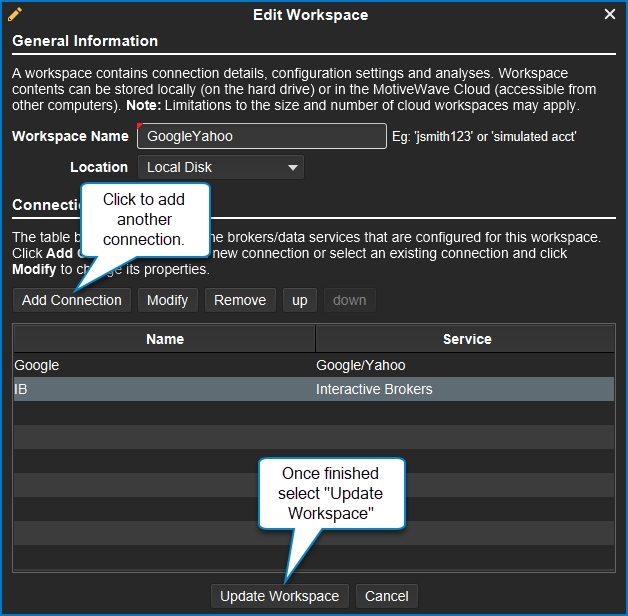Screen dimensions: 628x616
Task: Select the IB connection row
Action: [314, 389]
